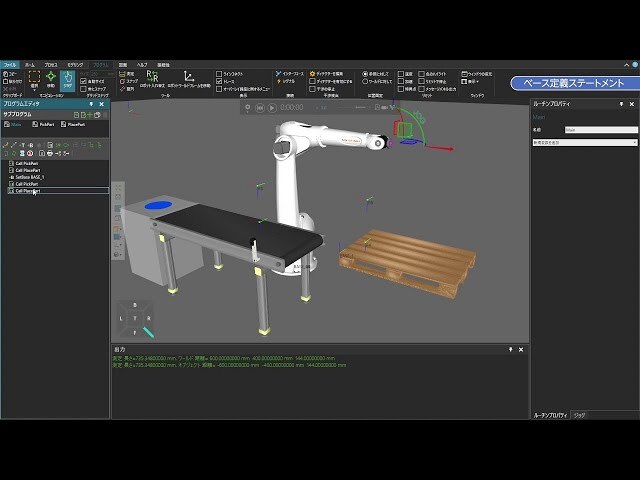Enable the Connection Line checkbox

[x=219, y=74]
